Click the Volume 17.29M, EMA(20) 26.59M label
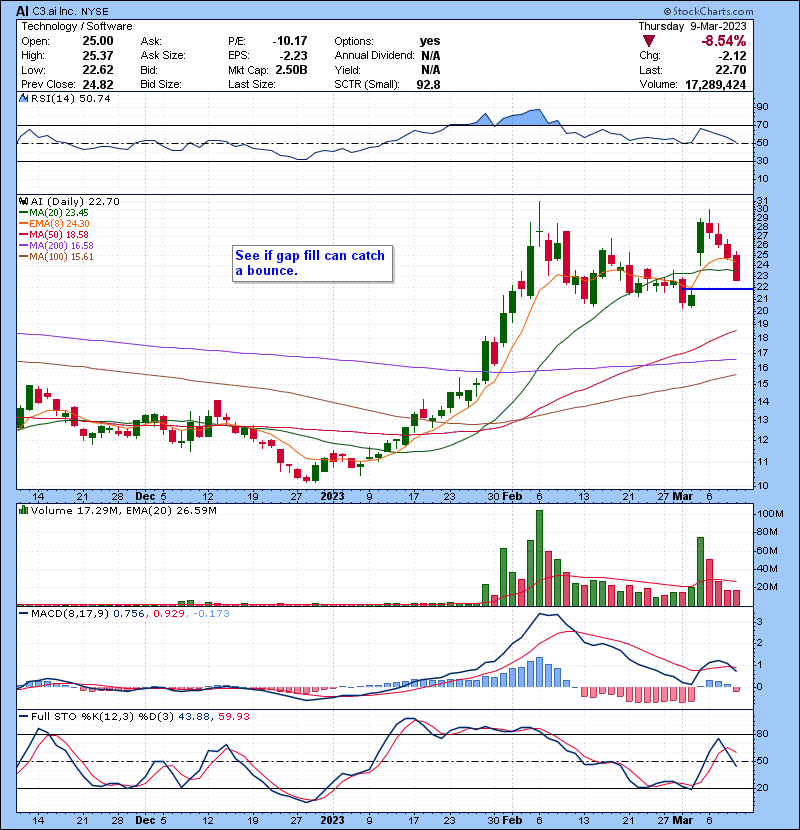 (x=123, y=510)
